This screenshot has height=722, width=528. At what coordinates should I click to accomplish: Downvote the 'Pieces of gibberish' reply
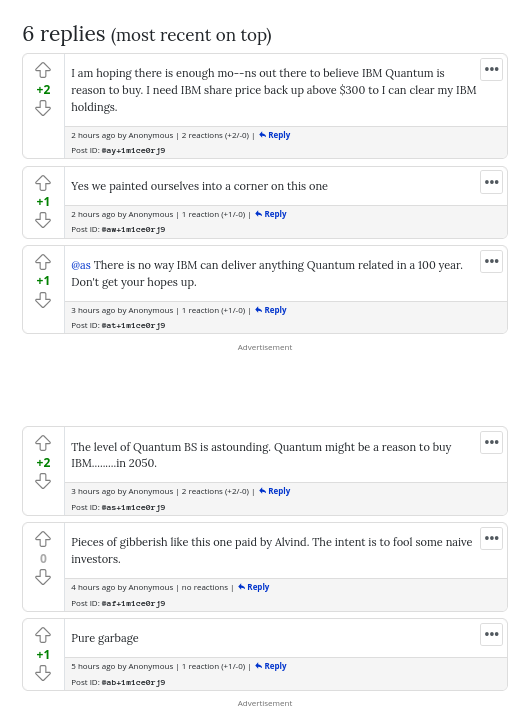[43, 577]
